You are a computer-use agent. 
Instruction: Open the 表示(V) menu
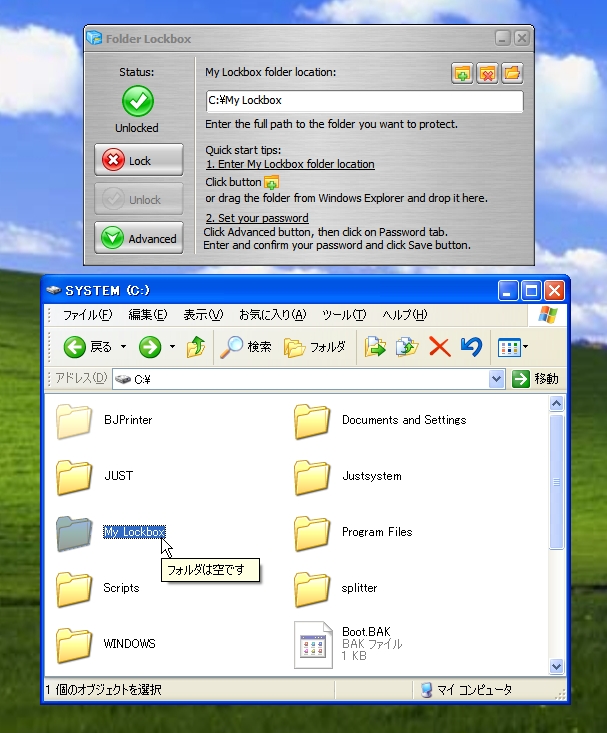[203, 315]
